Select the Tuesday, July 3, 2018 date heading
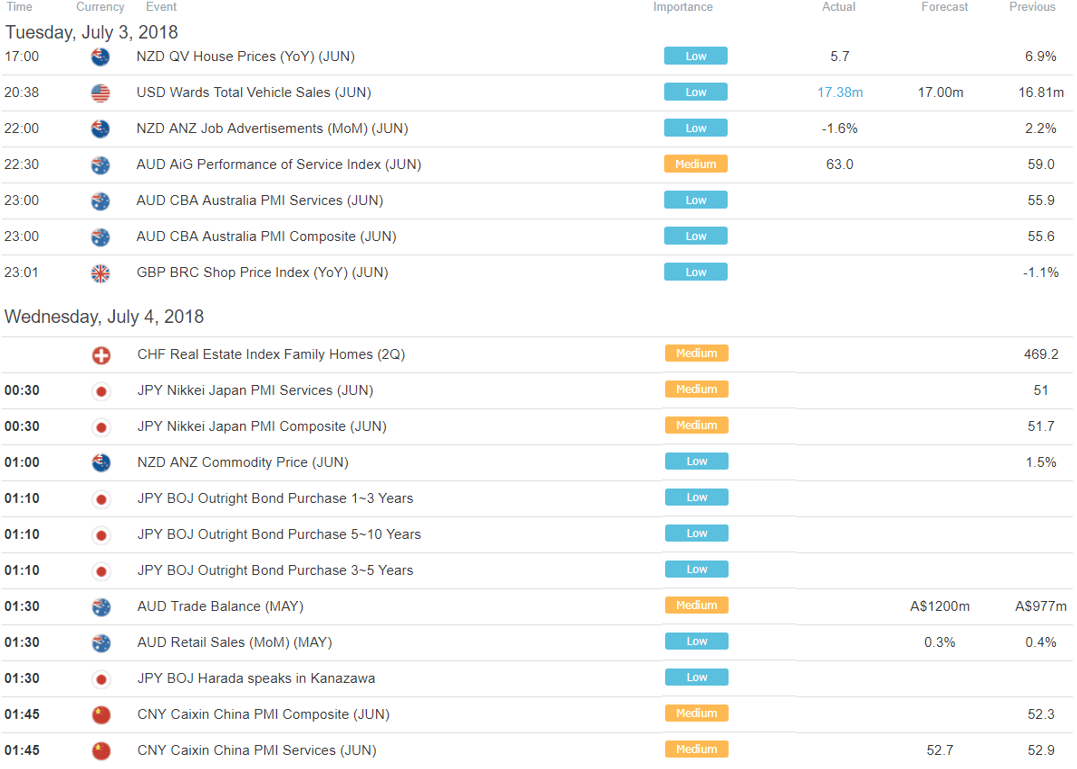Image resolution: width=1077 pixels, height=769 pixels. point(91,32)
